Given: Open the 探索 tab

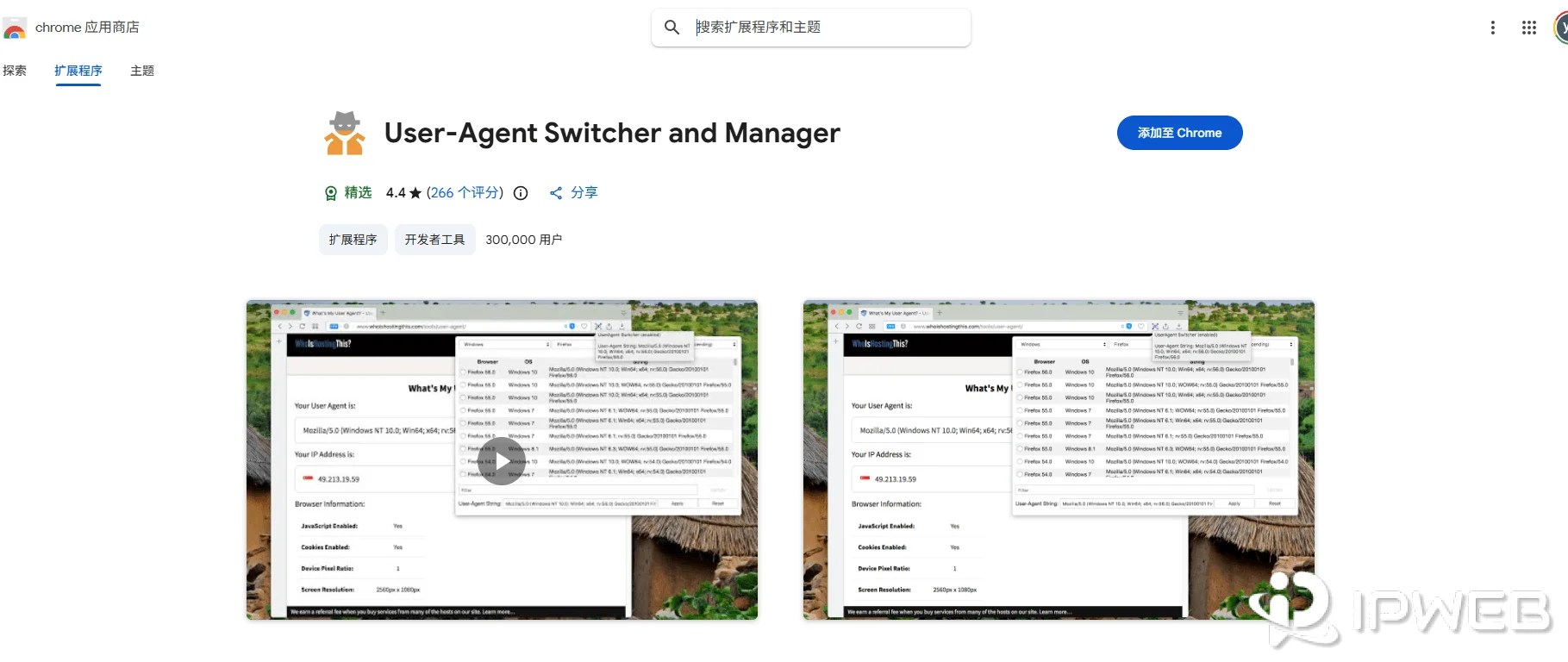Looking at the screenshot, I should click(x=15, y=71).
